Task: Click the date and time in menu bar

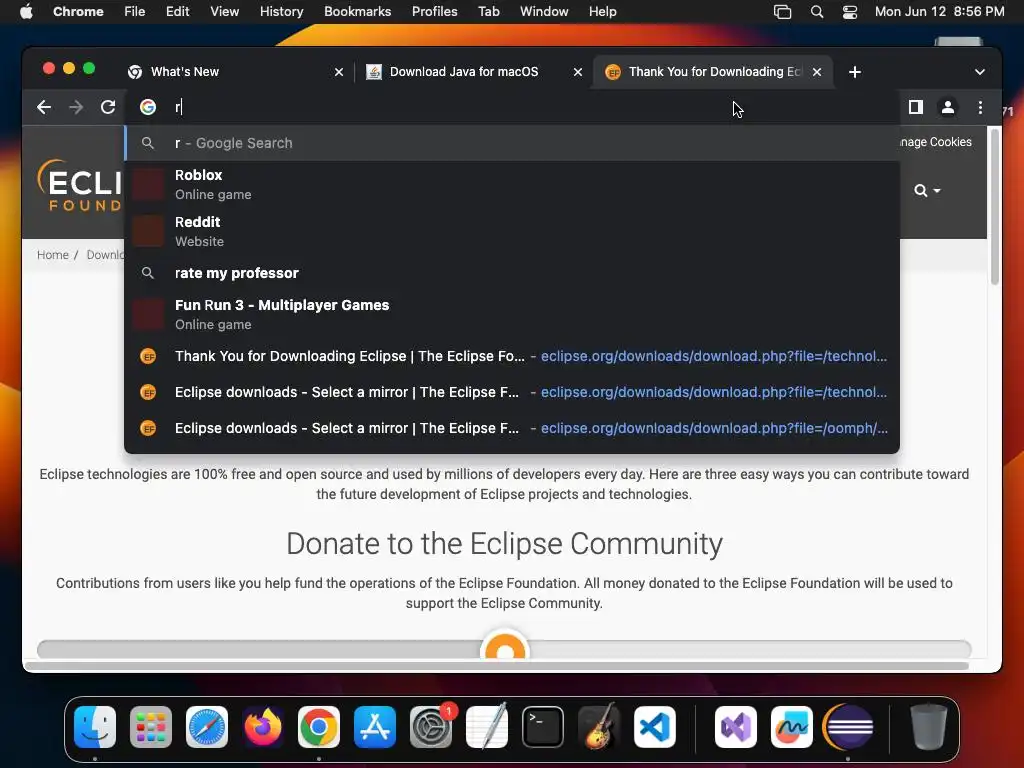Action: coord(939,11)
